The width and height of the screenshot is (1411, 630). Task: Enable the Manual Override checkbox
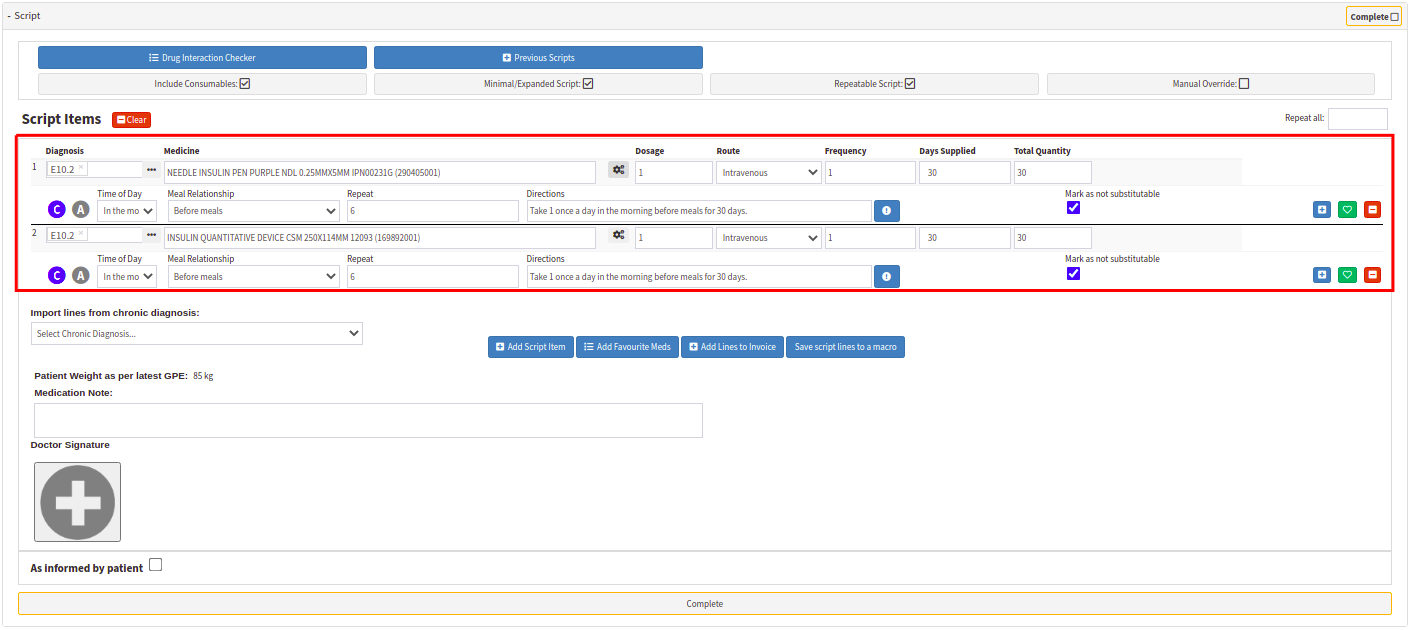tap(1244, 84)
